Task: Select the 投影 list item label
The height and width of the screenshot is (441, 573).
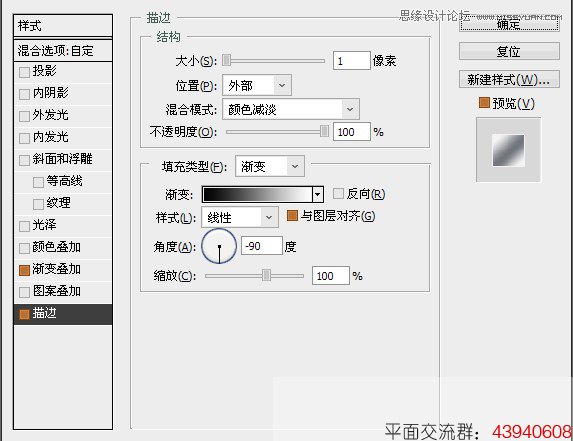Action: pyautogui.click(x=44, y=71)
